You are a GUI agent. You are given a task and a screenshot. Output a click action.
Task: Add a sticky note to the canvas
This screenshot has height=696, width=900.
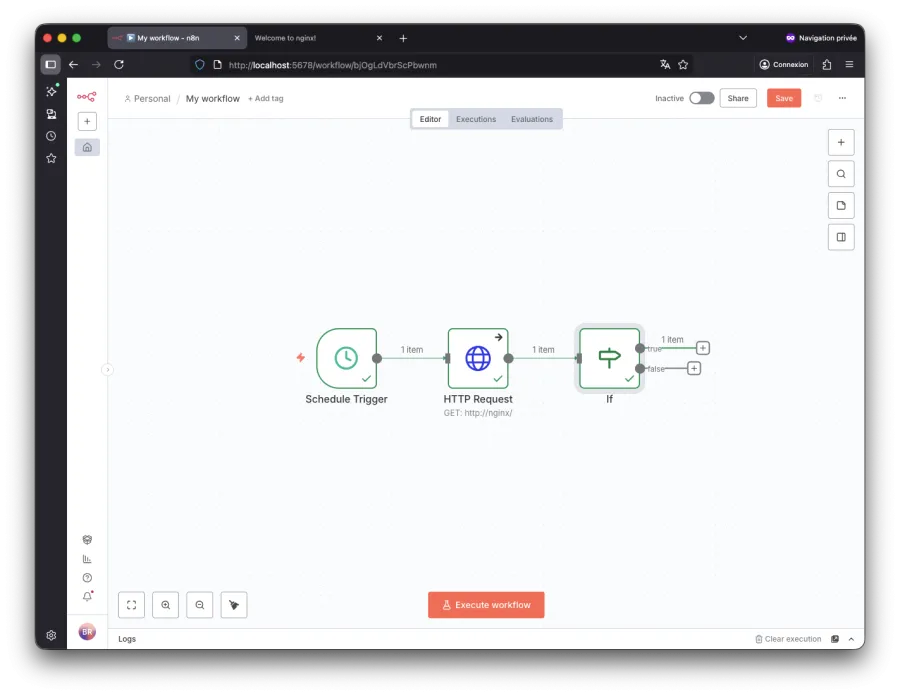click(x=841, y=205)
